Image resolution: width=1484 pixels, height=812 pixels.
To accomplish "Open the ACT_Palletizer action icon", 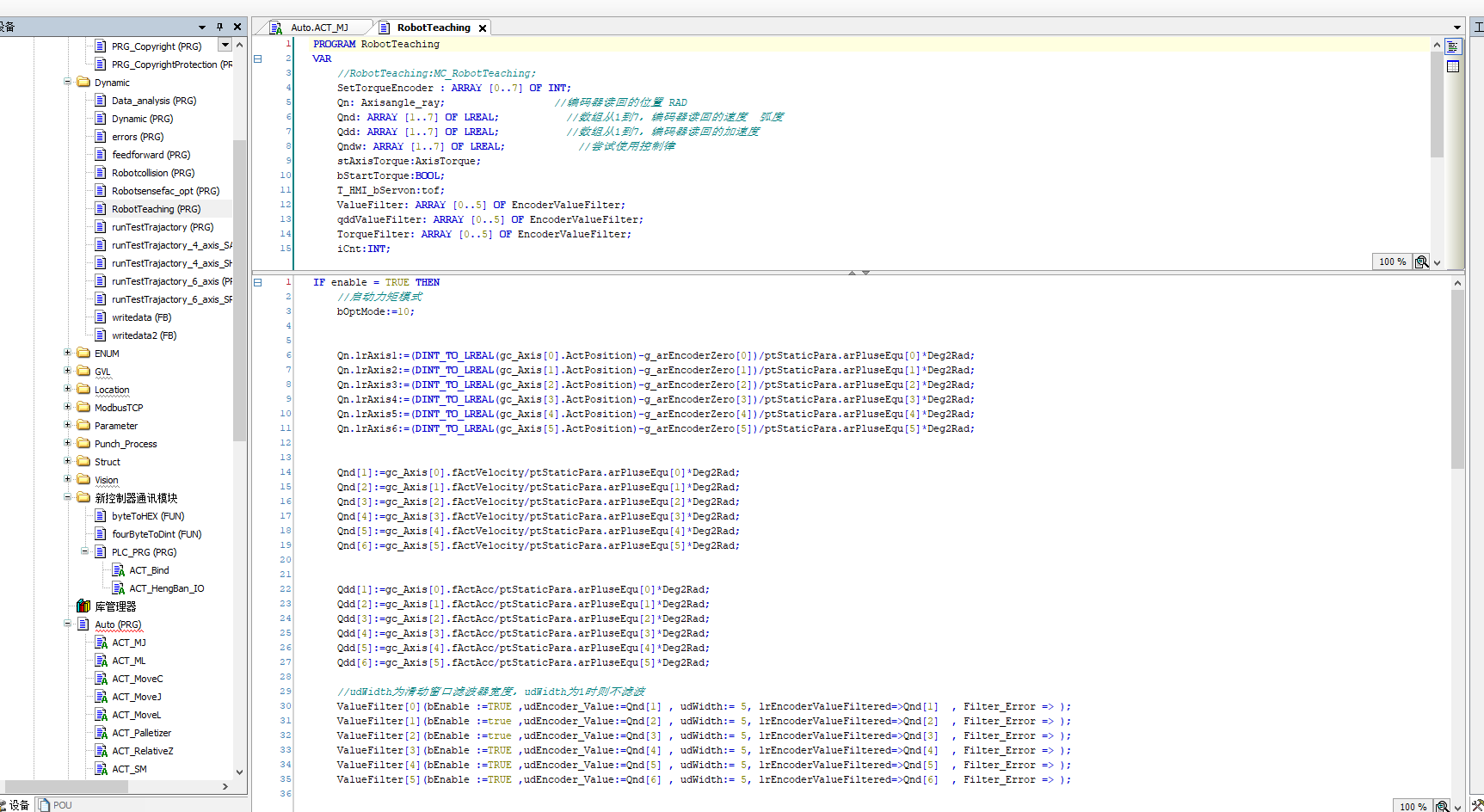I will pos(101,733).
